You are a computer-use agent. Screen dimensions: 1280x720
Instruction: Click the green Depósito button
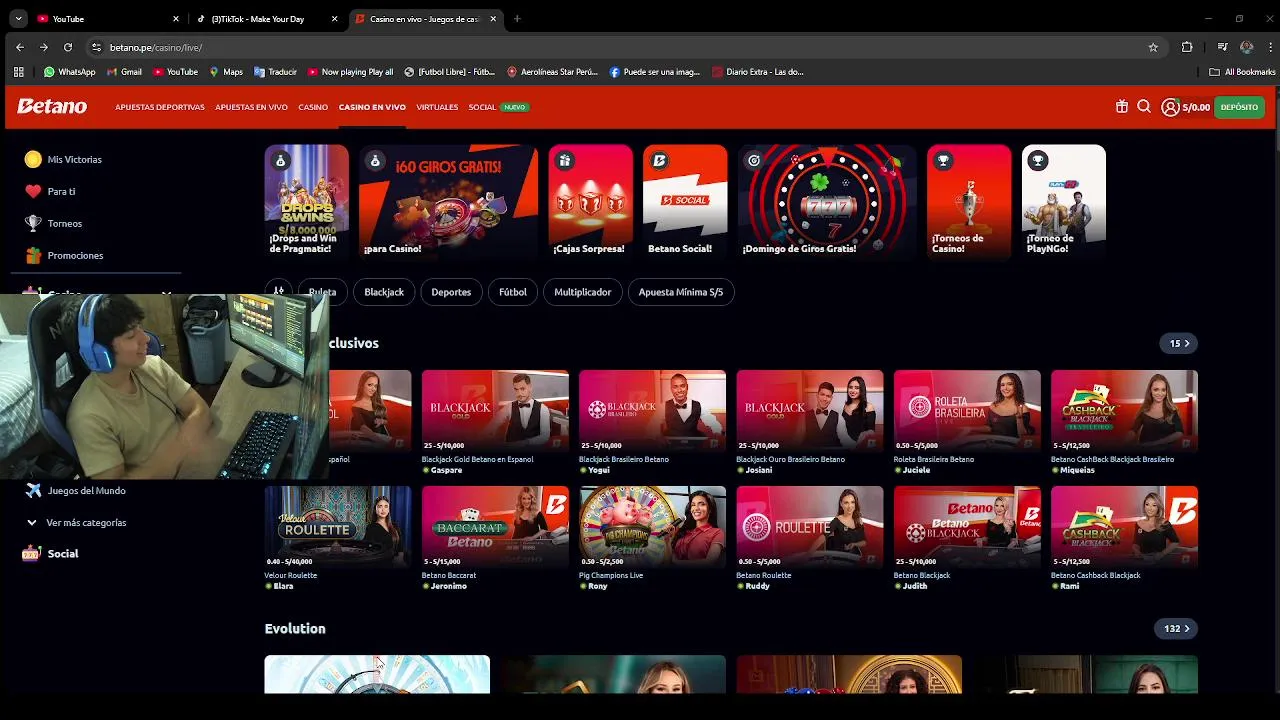click(1239, 107)
